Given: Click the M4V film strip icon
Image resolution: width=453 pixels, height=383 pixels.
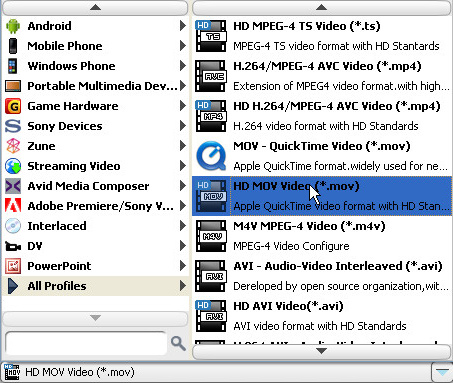Looking at the screenshot, I should 211,236.
